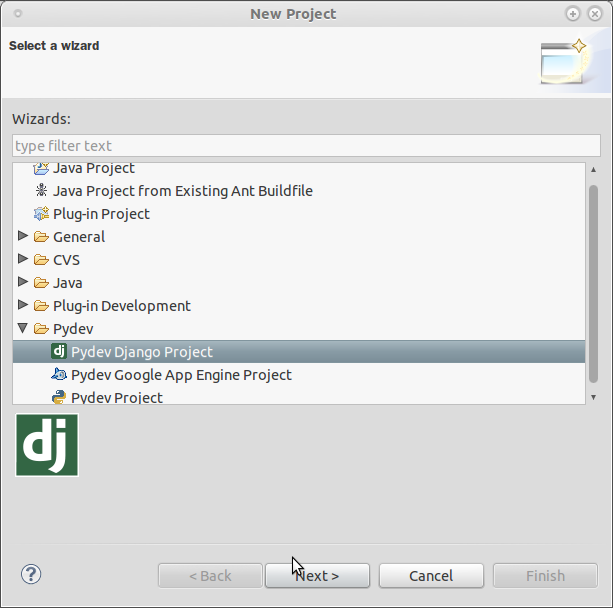
Task: Click the Plug-in Development label
Action: click(122, 306)
